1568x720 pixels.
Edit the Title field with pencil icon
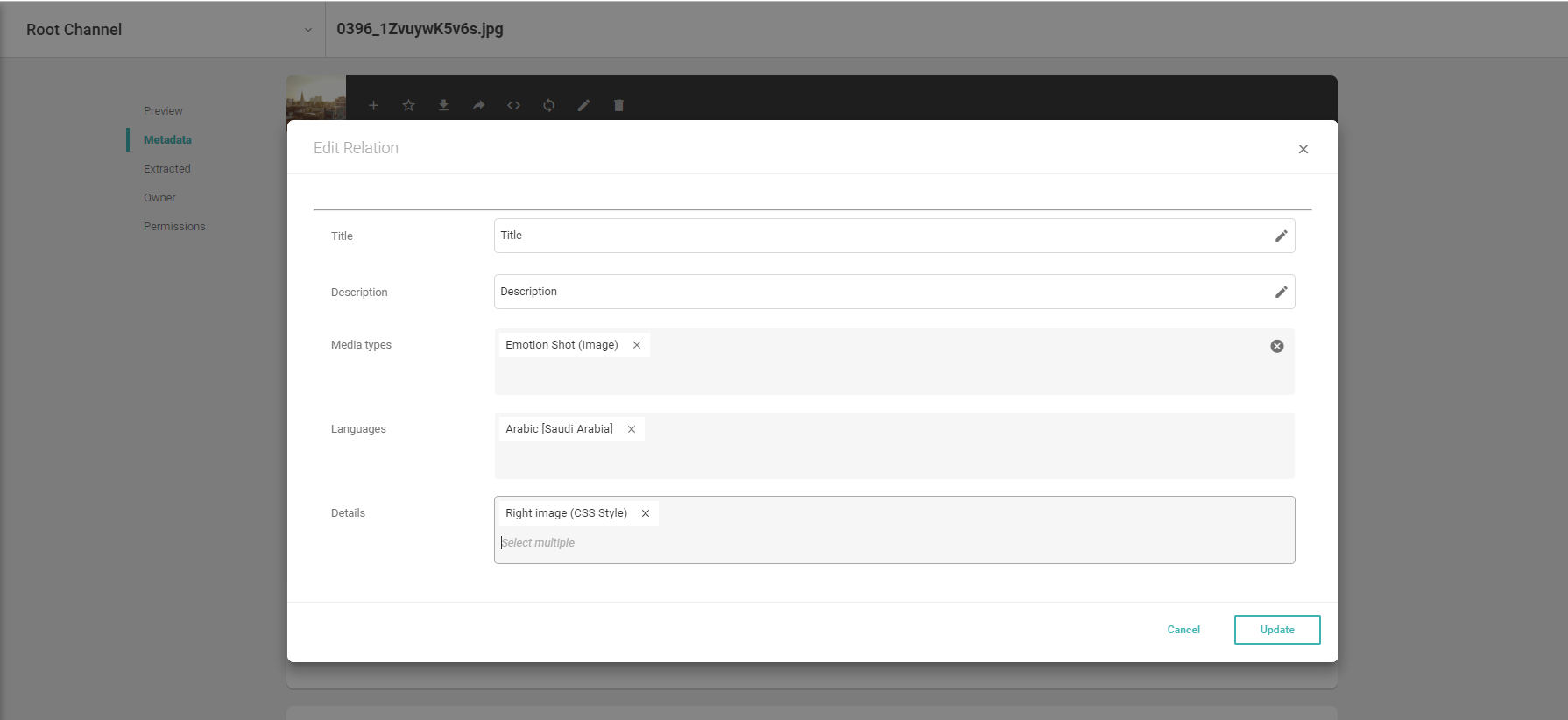(1281, 236)
